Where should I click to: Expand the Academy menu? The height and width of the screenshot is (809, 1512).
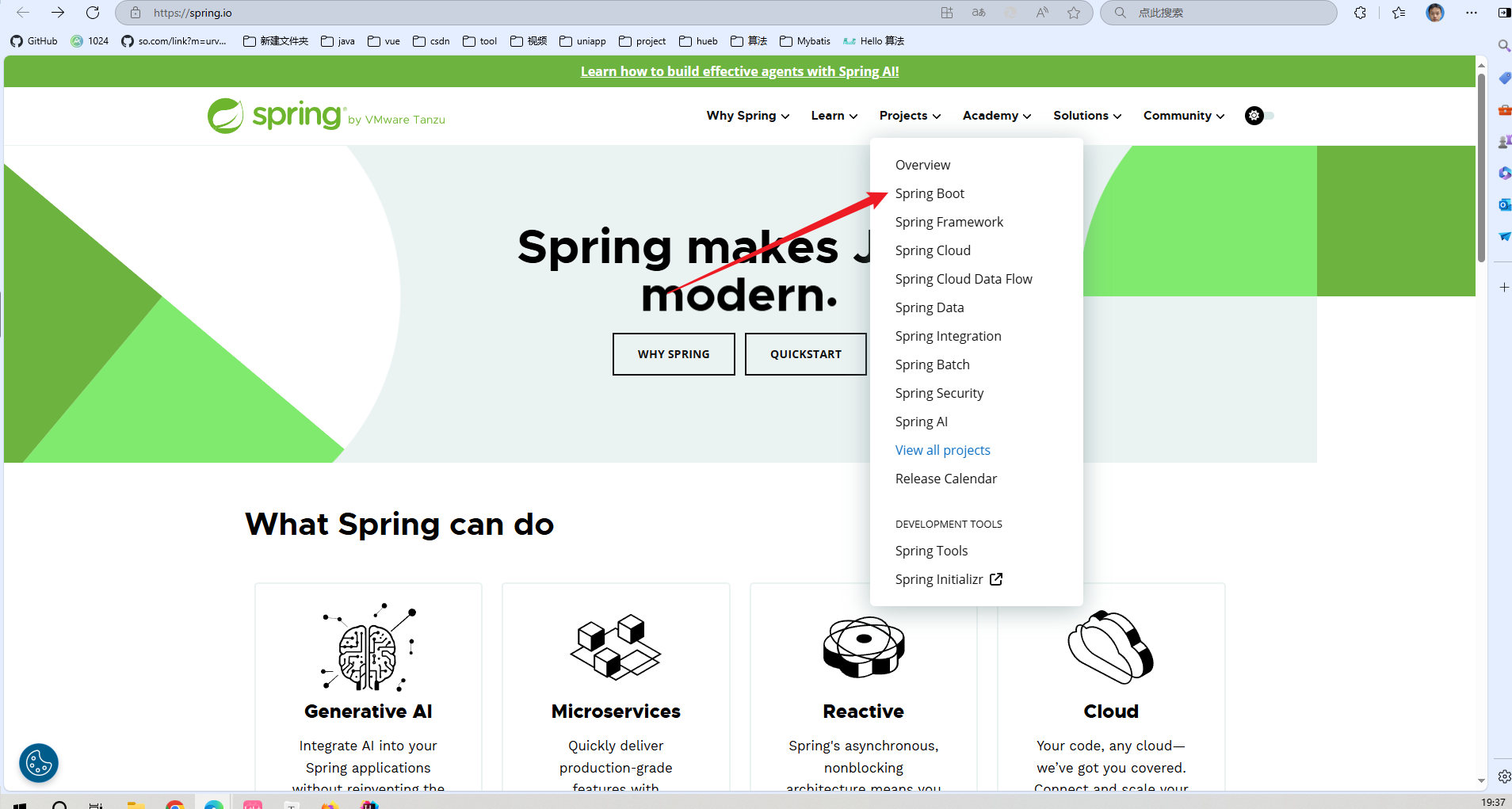click(997, 116)
